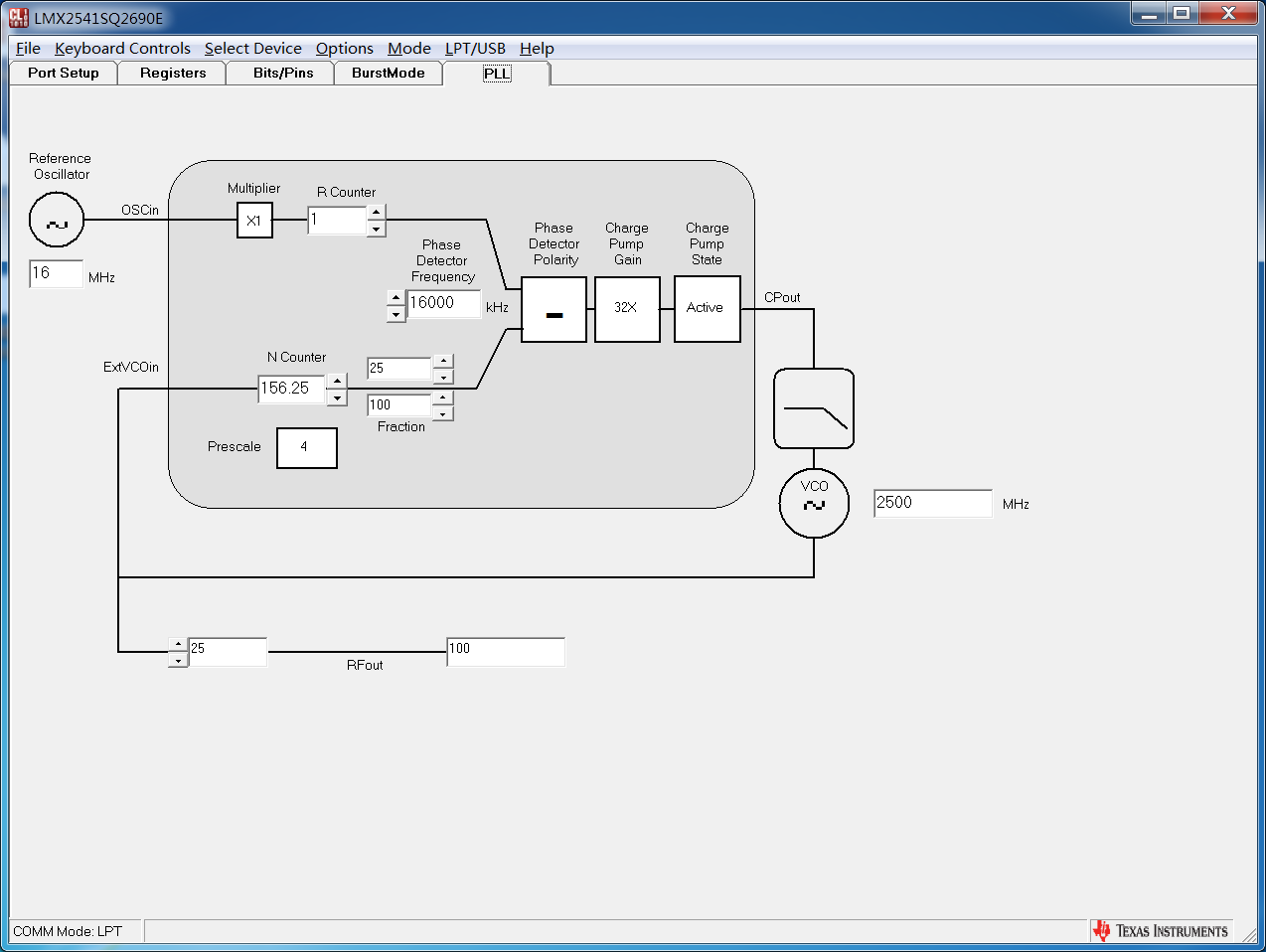Increase the Fraction denominator 100

[443, 398]
